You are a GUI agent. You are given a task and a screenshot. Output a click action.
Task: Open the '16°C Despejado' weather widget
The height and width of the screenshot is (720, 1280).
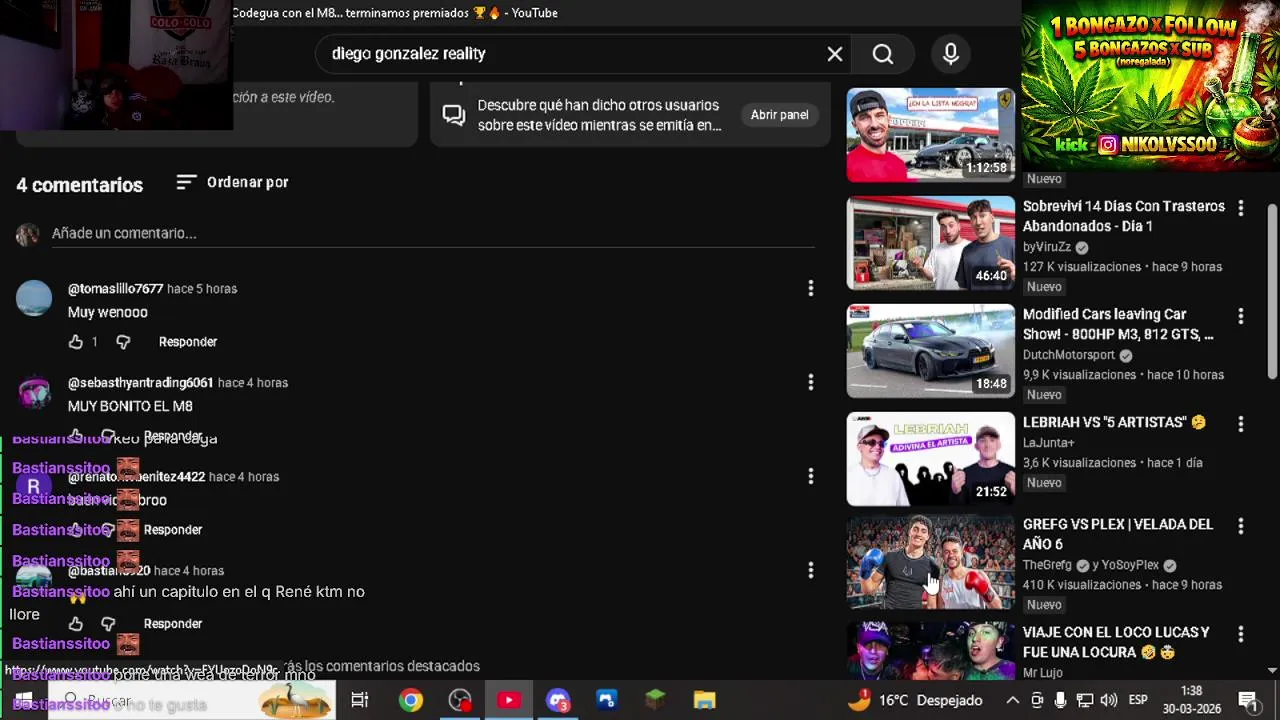pyautogui.click(x=914, y=700)
